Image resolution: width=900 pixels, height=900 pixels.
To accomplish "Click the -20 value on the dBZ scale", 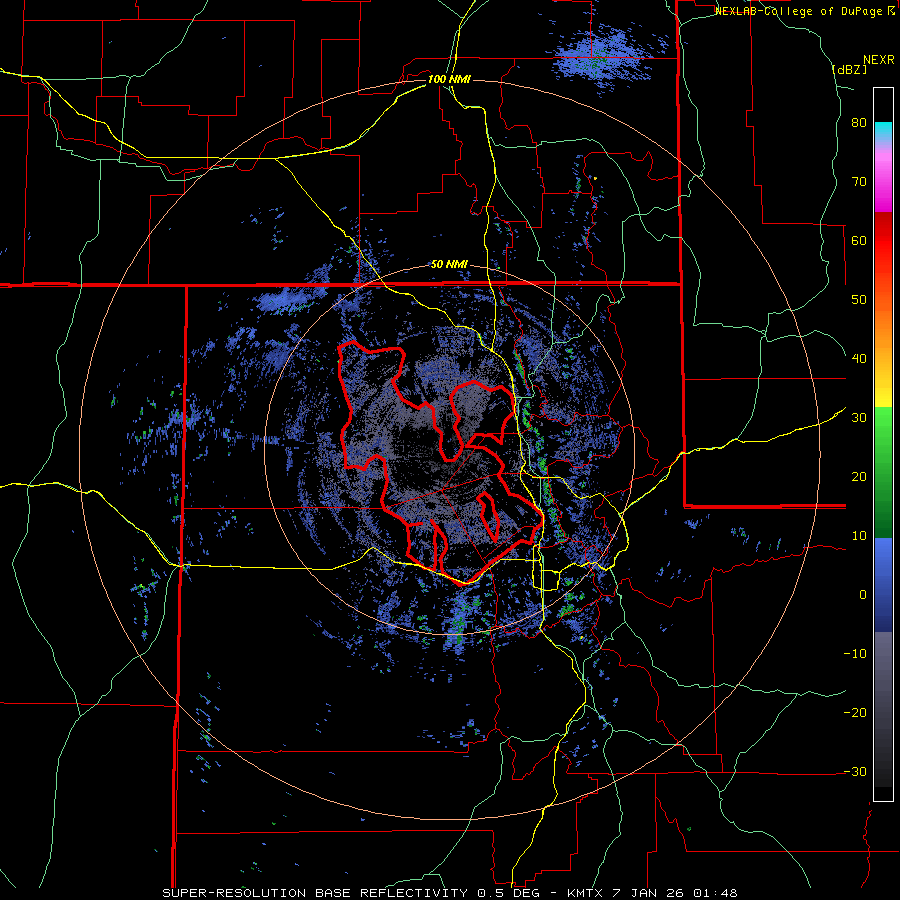I will point(855,712).
